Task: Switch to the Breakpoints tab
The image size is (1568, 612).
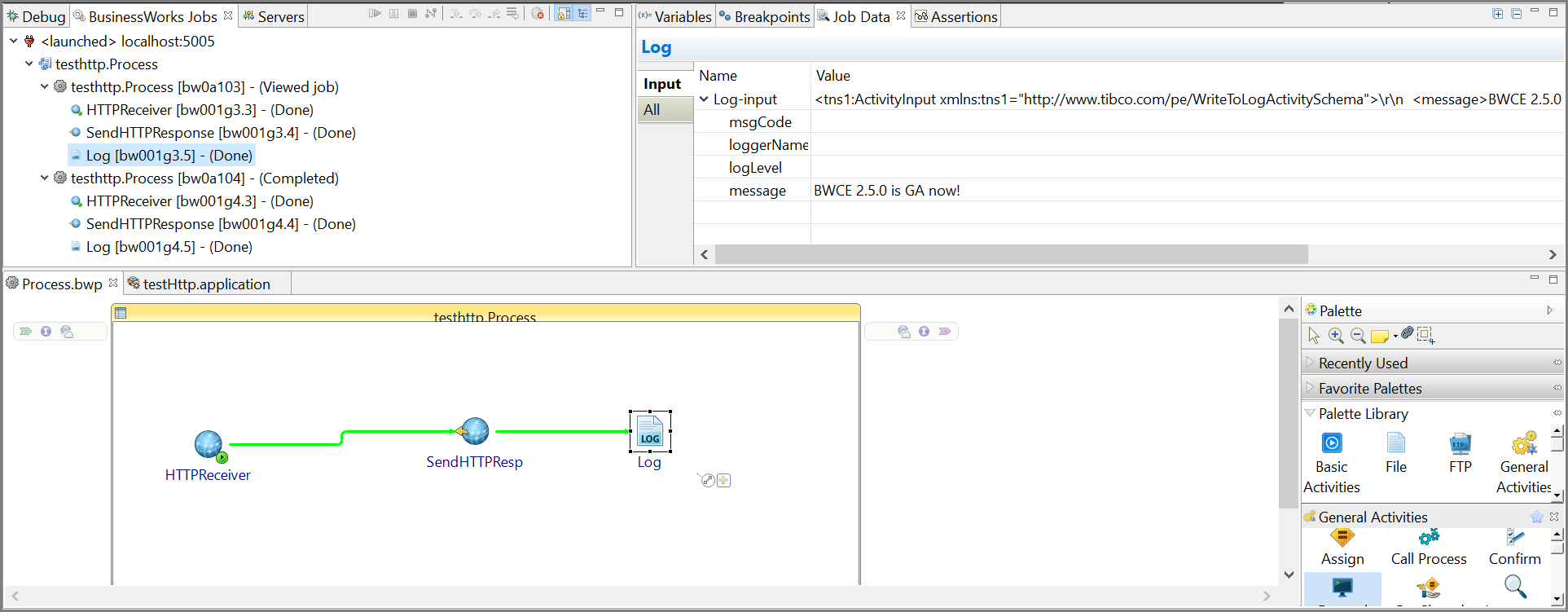Action: click(764, 16)
